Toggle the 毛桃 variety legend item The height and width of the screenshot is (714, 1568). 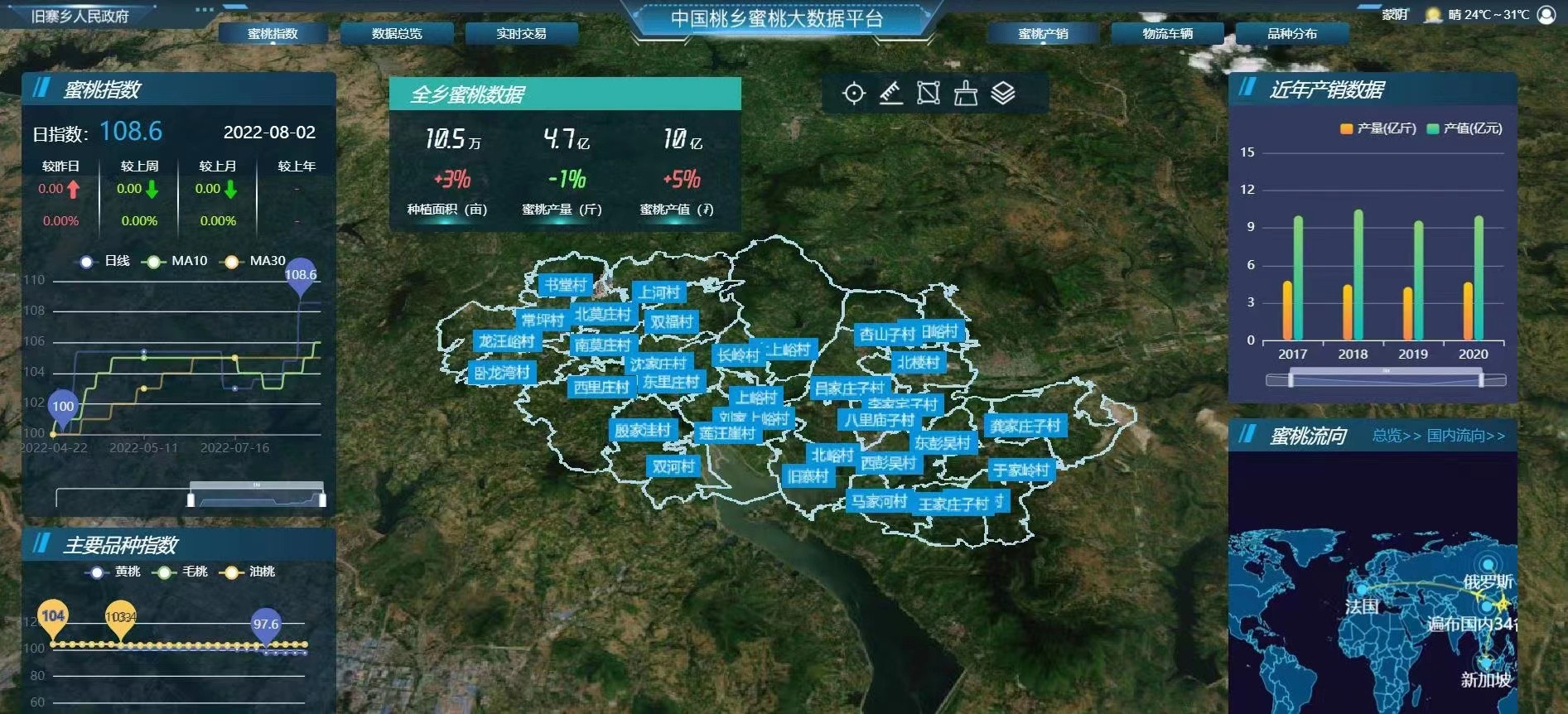click(x=184, y=572)
